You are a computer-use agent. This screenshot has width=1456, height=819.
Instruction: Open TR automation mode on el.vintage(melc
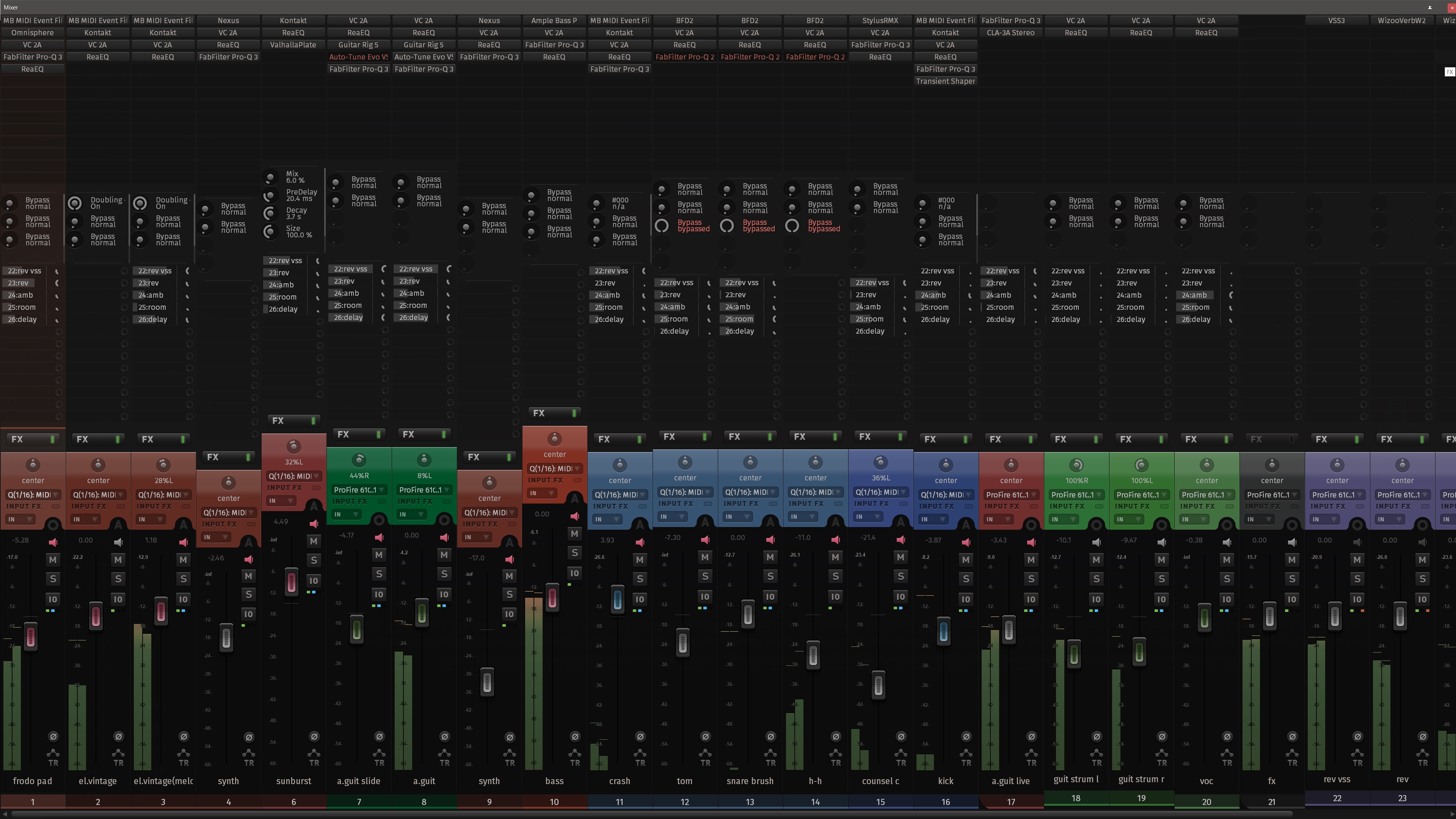(x=184, y=758)
